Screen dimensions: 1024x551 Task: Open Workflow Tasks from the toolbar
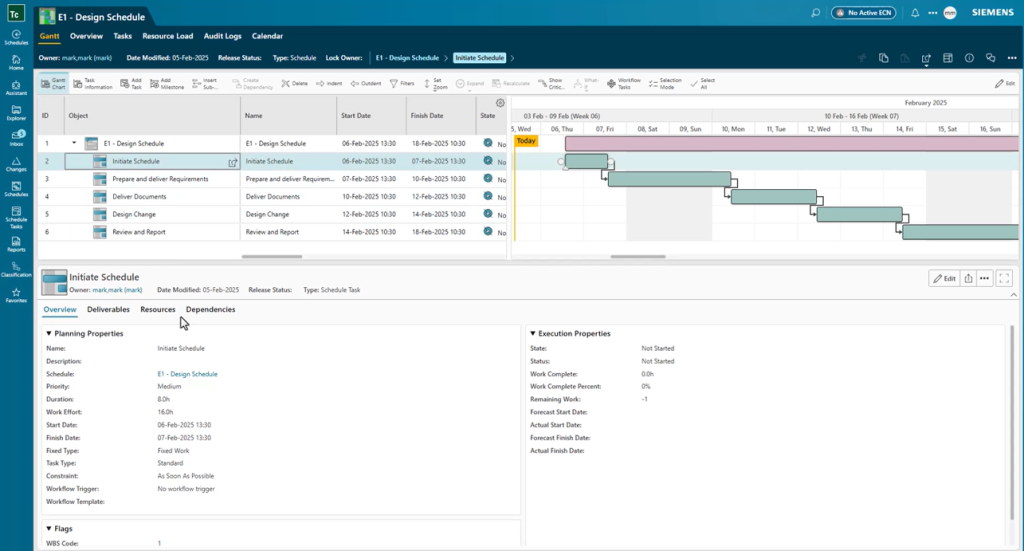click(x=624, y=84)
